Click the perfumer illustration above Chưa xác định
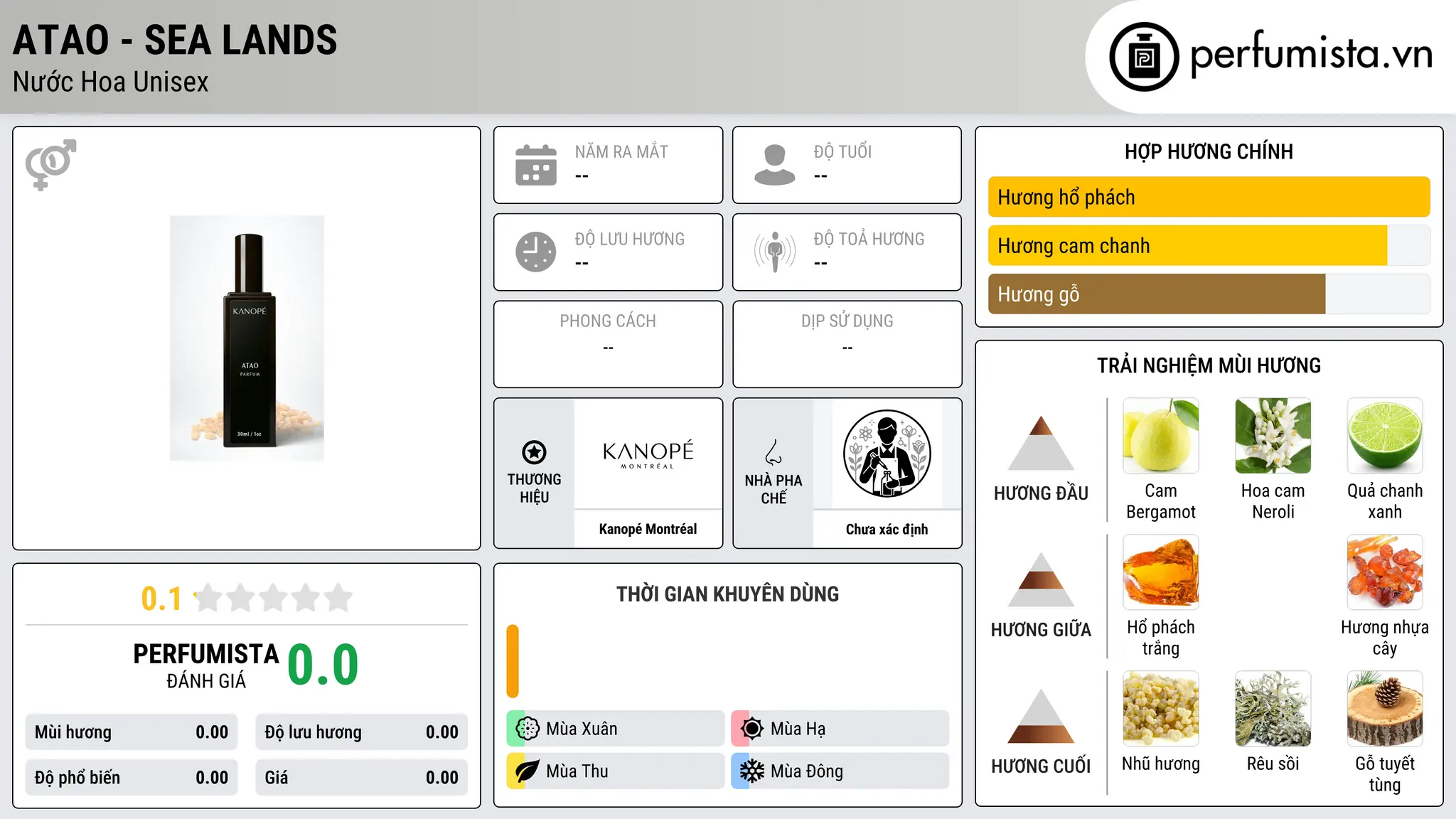Screen dimensions: 1456x819 pos(887,454)
